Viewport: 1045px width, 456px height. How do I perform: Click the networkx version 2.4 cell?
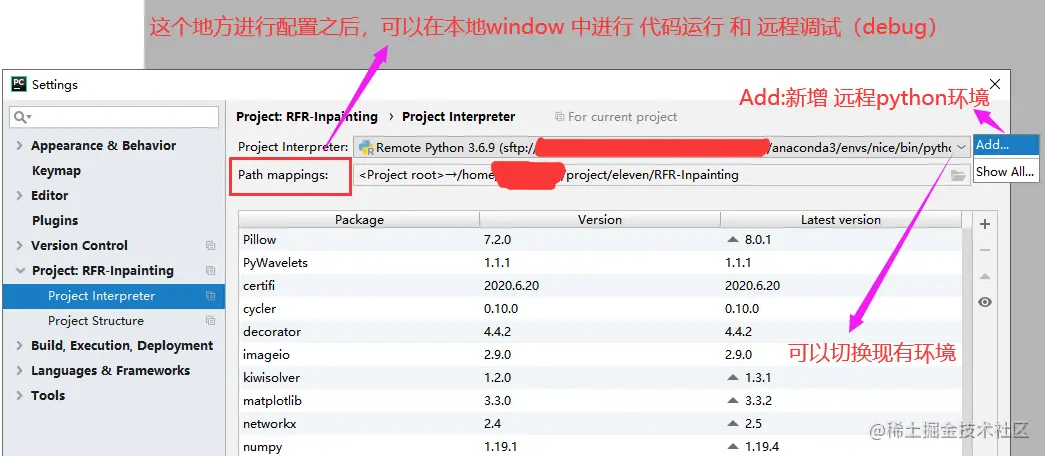click(493, 424)
